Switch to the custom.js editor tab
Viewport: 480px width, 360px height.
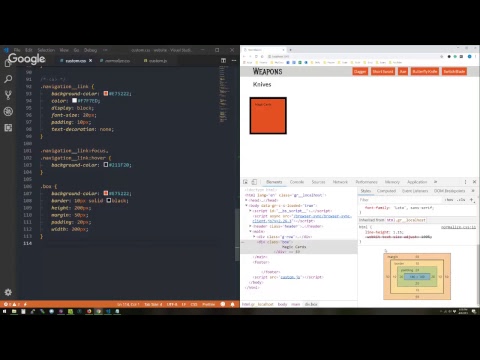[155, 61]
